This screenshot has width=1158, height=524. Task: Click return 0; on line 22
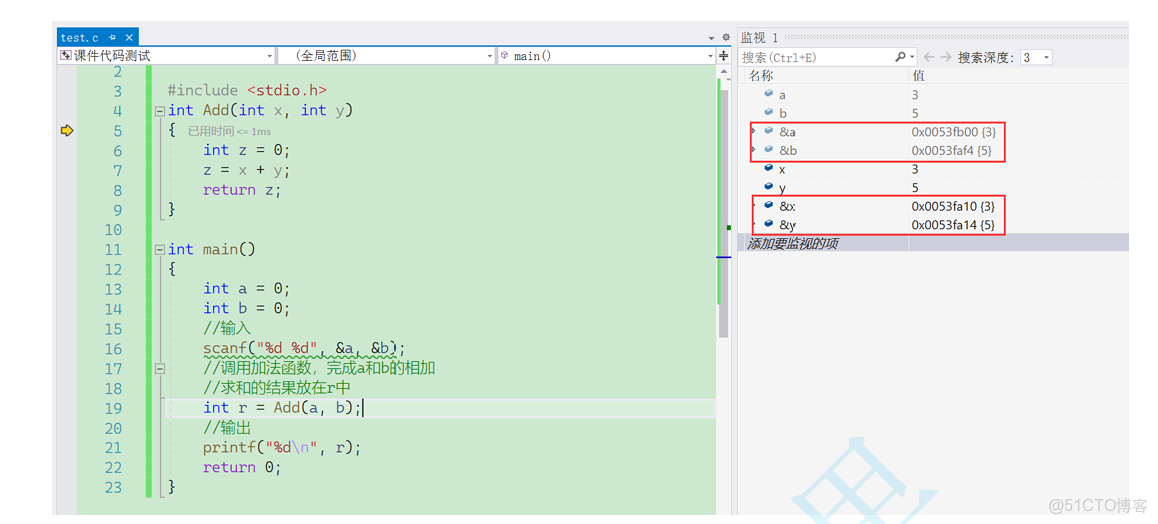coord(242,467)
